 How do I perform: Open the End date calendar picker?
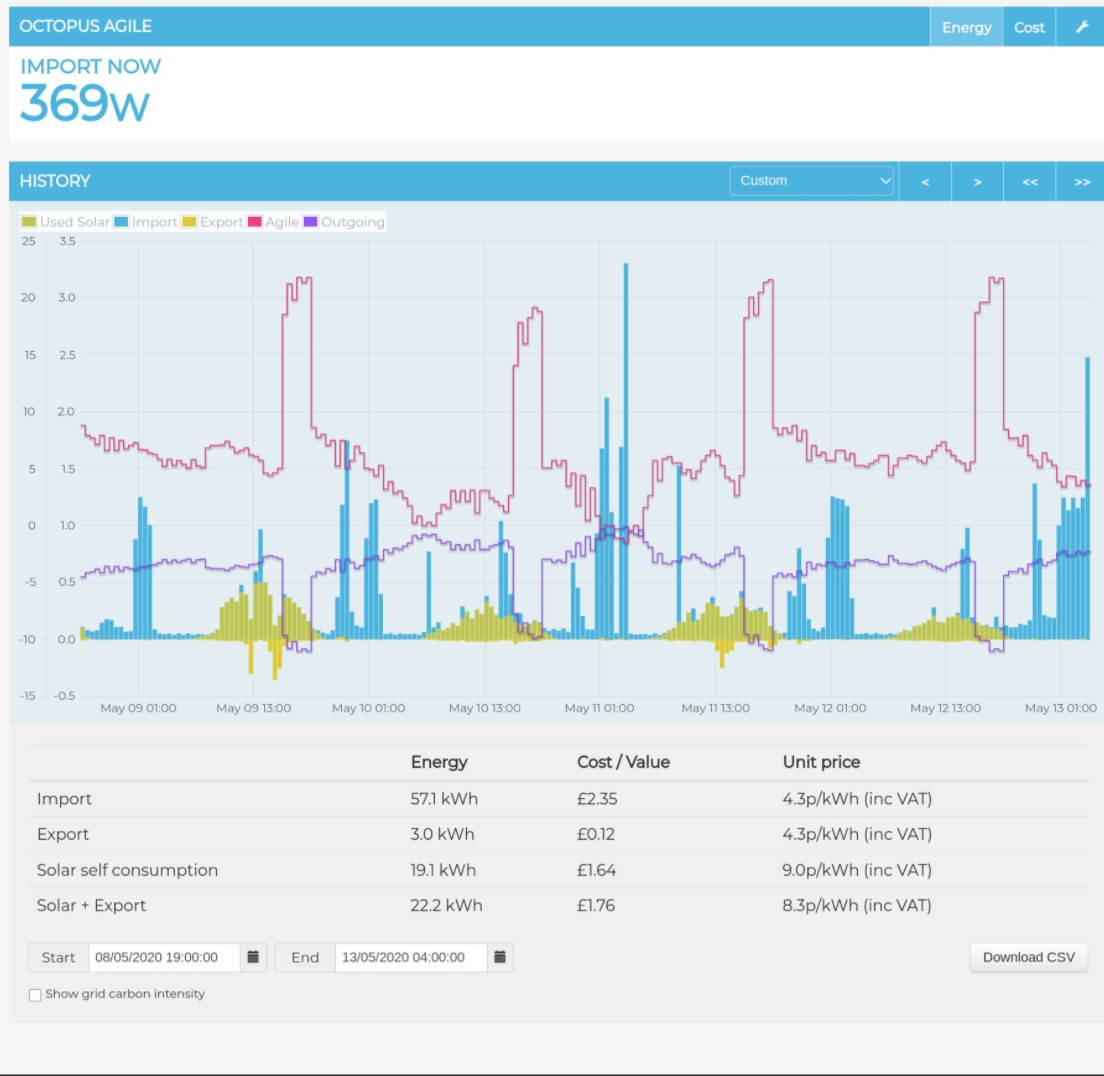(499, 957)
